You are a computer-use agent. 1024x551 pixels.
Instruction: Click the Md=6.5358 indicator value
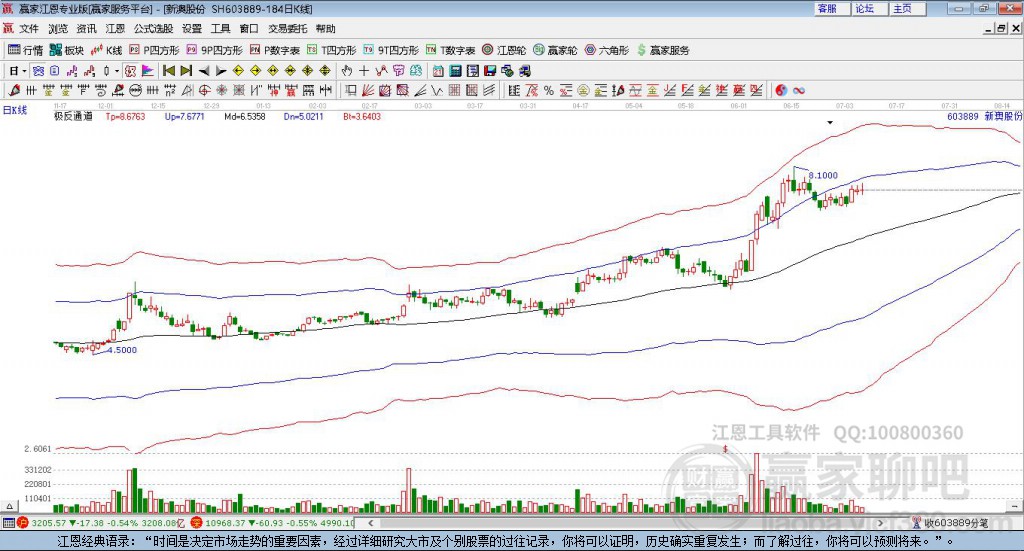[245, 116]
